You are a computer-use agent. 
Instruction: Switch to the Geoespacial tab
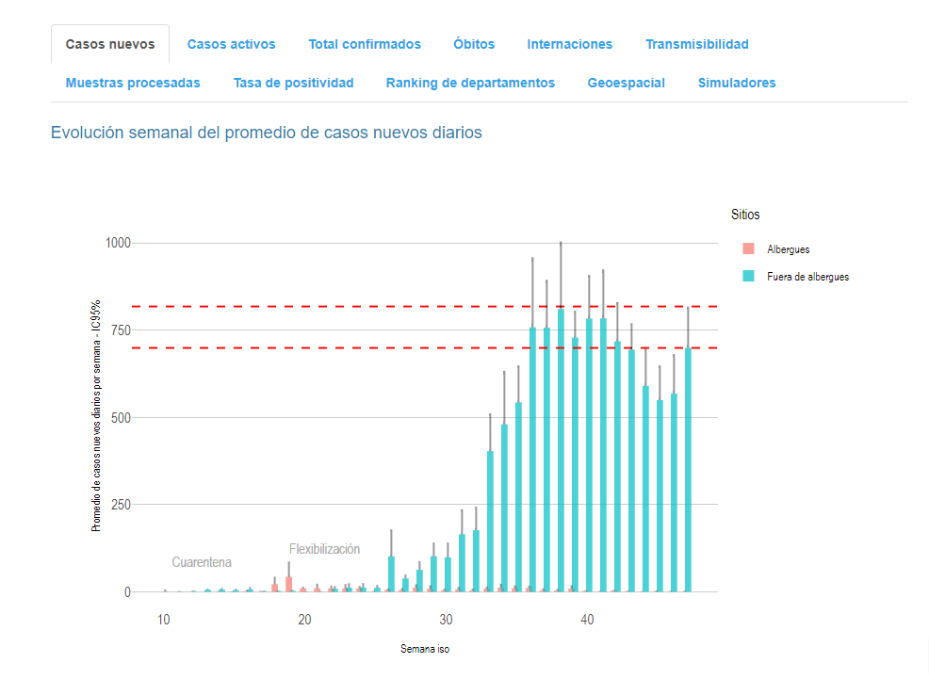point(626,83)
